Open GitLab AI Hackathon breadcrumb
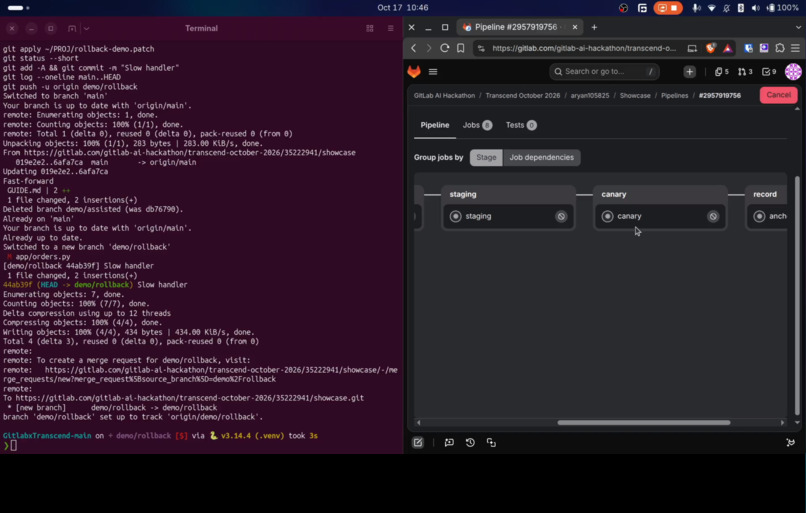Image resolution: width=806 pixels, height=513 pixels. [x=444, y=96]
